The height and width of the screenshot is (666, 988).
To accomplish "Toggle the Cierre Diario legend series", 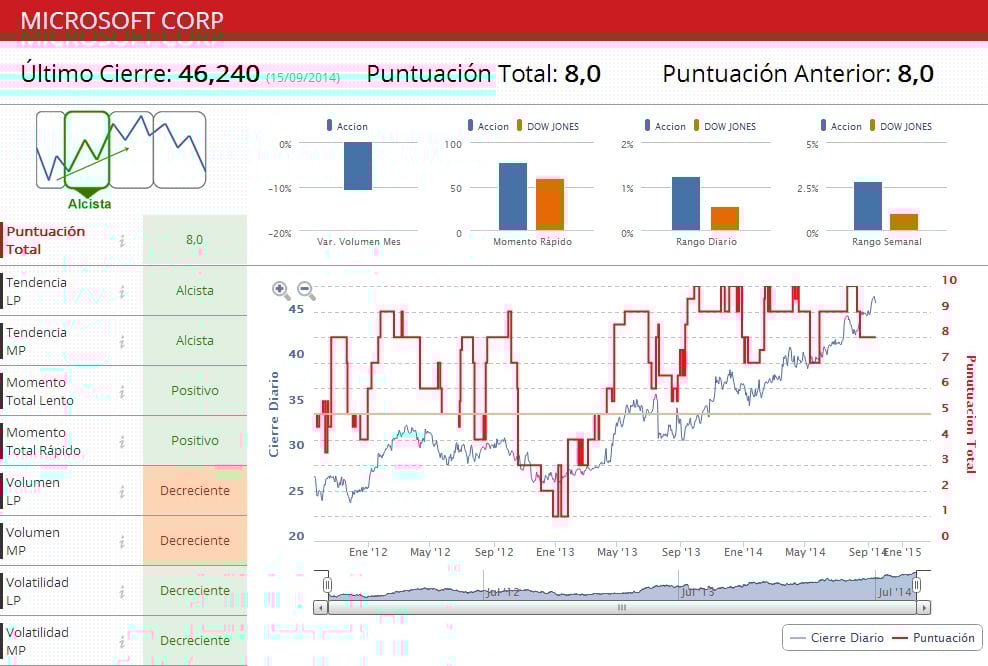I will click(837, 638).
